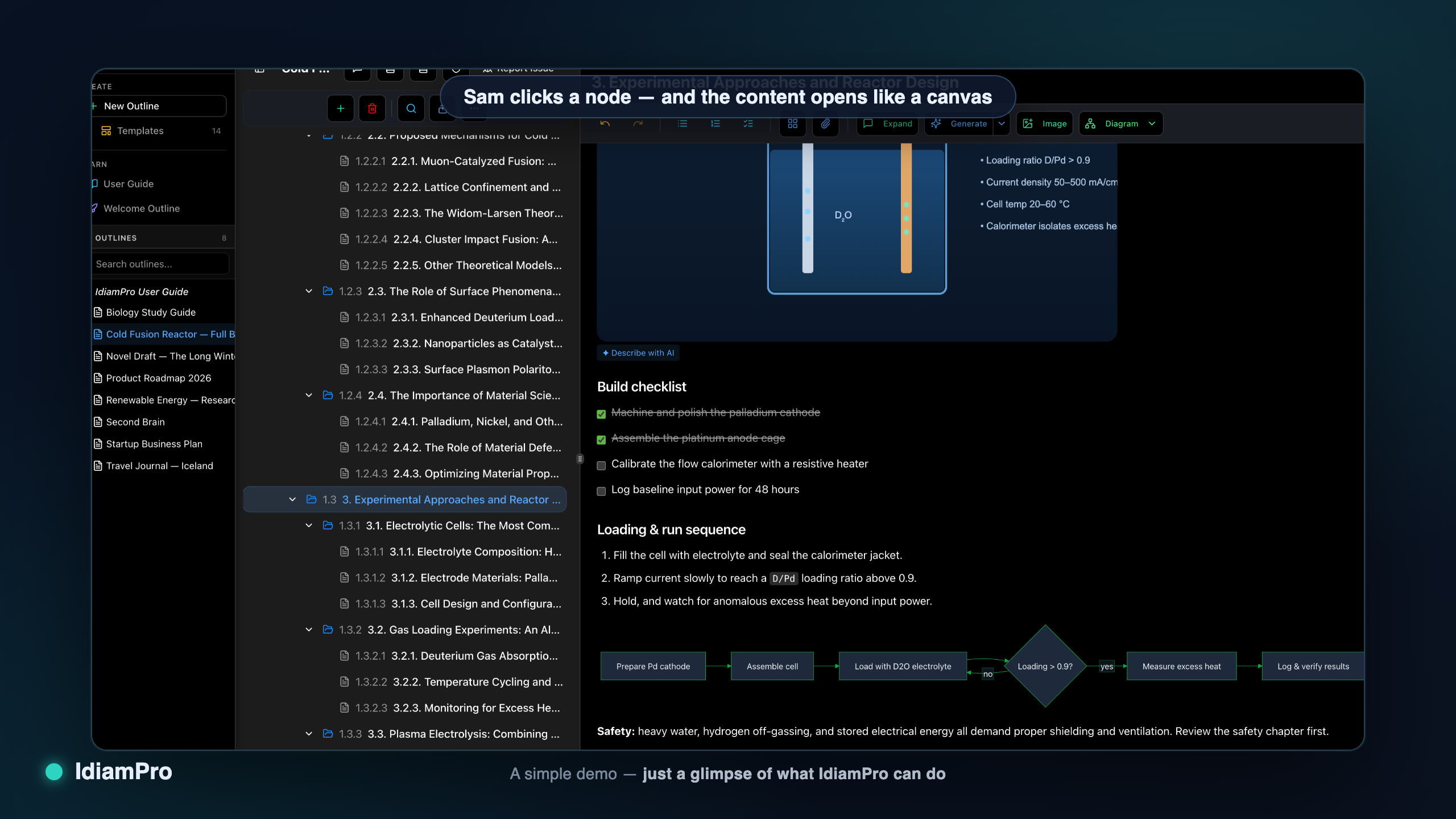Uncheck 'Machine and polish the palladium cathode'
Image resolution: width=1456 pixels, height=819 pixels.
coord(601,414)
